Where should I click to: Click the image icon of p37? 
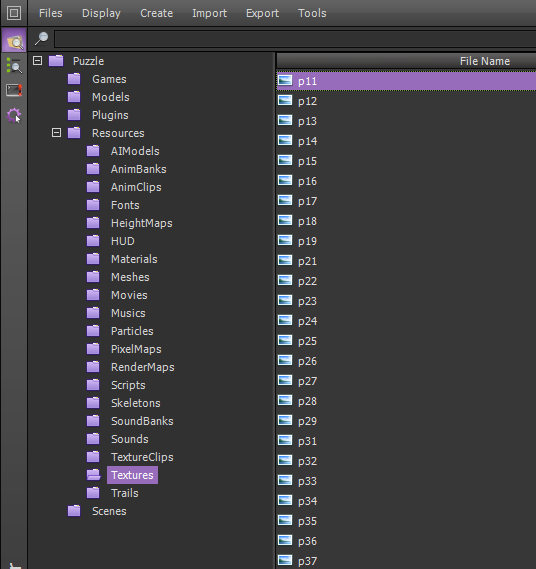(x=285, y=560)
